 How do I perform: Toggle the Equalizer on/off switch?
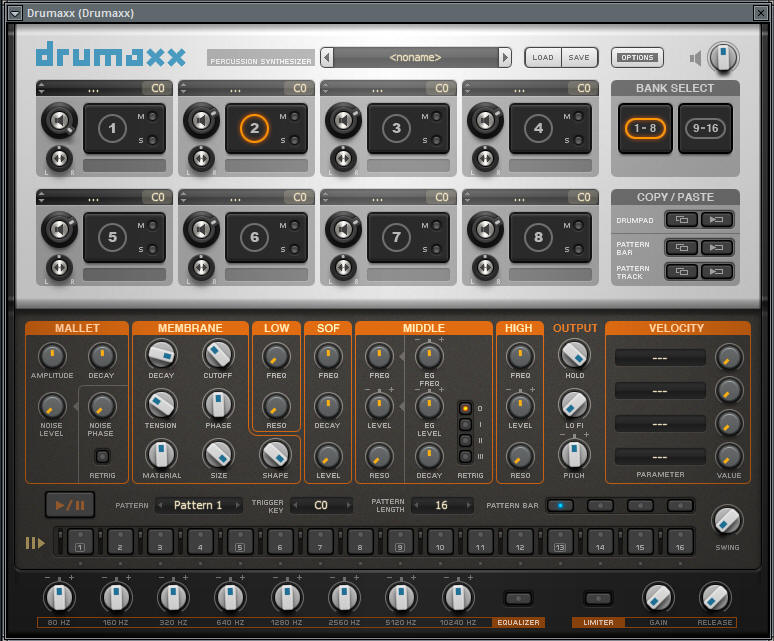coord(518,598)
